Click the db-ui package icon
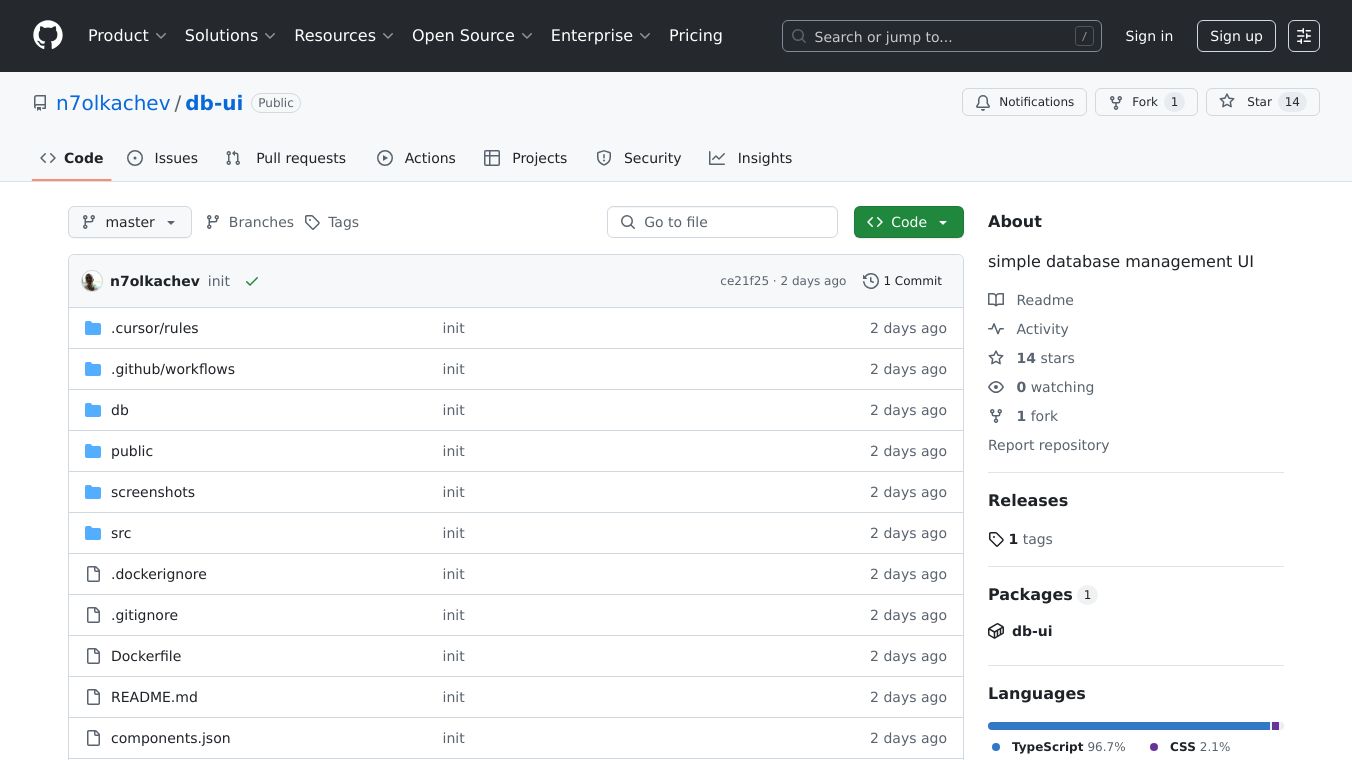The image size is (1352, 760). tap(996, 631)
